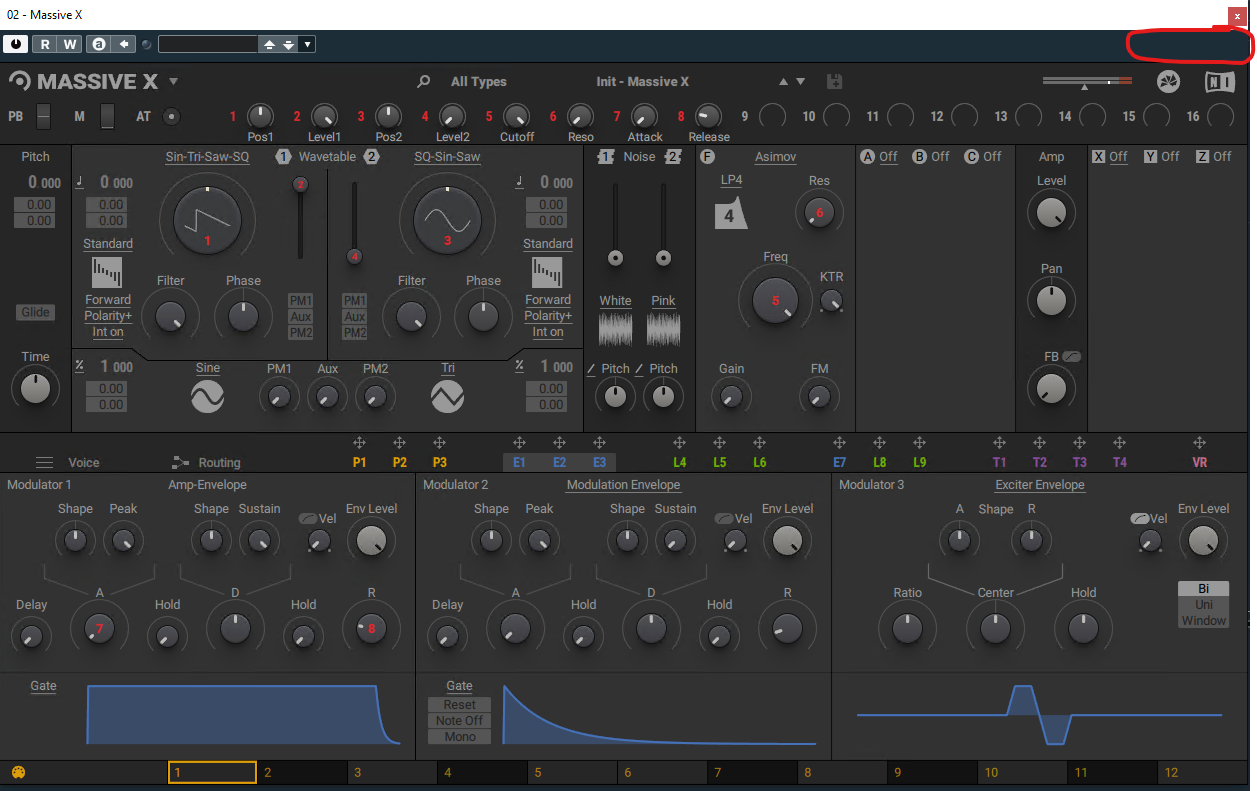Toggle the Vel switch in Modulator 3
This screenshot has width=1257, height=791.
(1139, 519)
